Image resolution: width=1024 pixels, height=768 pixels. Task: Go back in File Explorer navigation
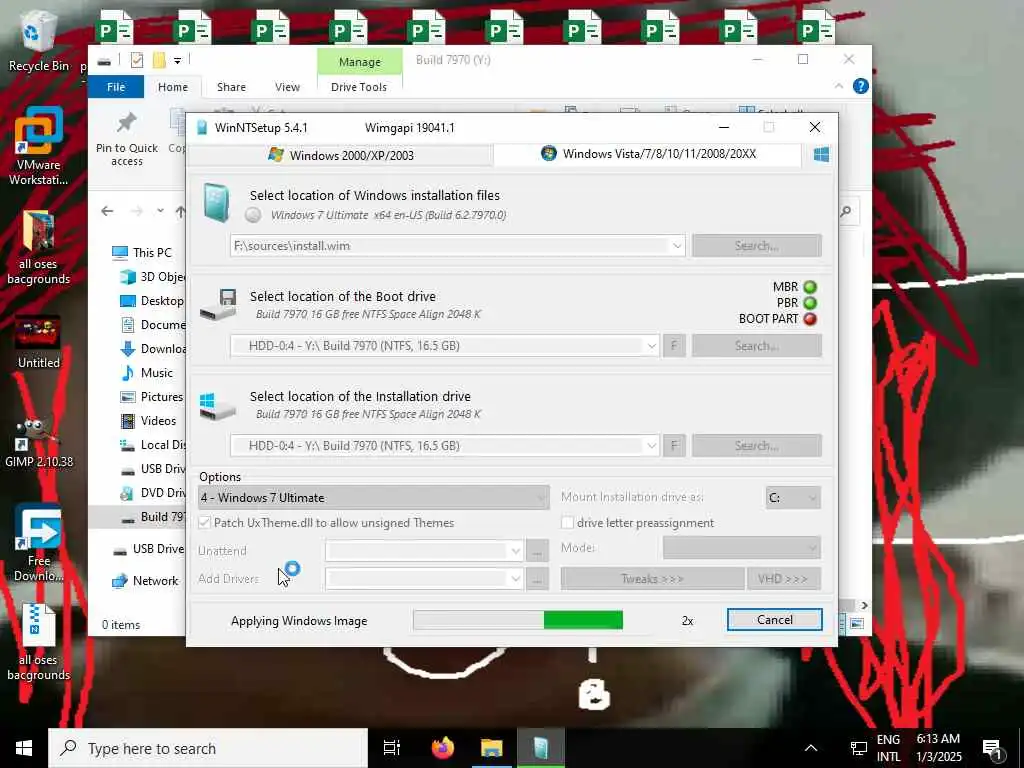pyautogui.click(x=107, y=211)
